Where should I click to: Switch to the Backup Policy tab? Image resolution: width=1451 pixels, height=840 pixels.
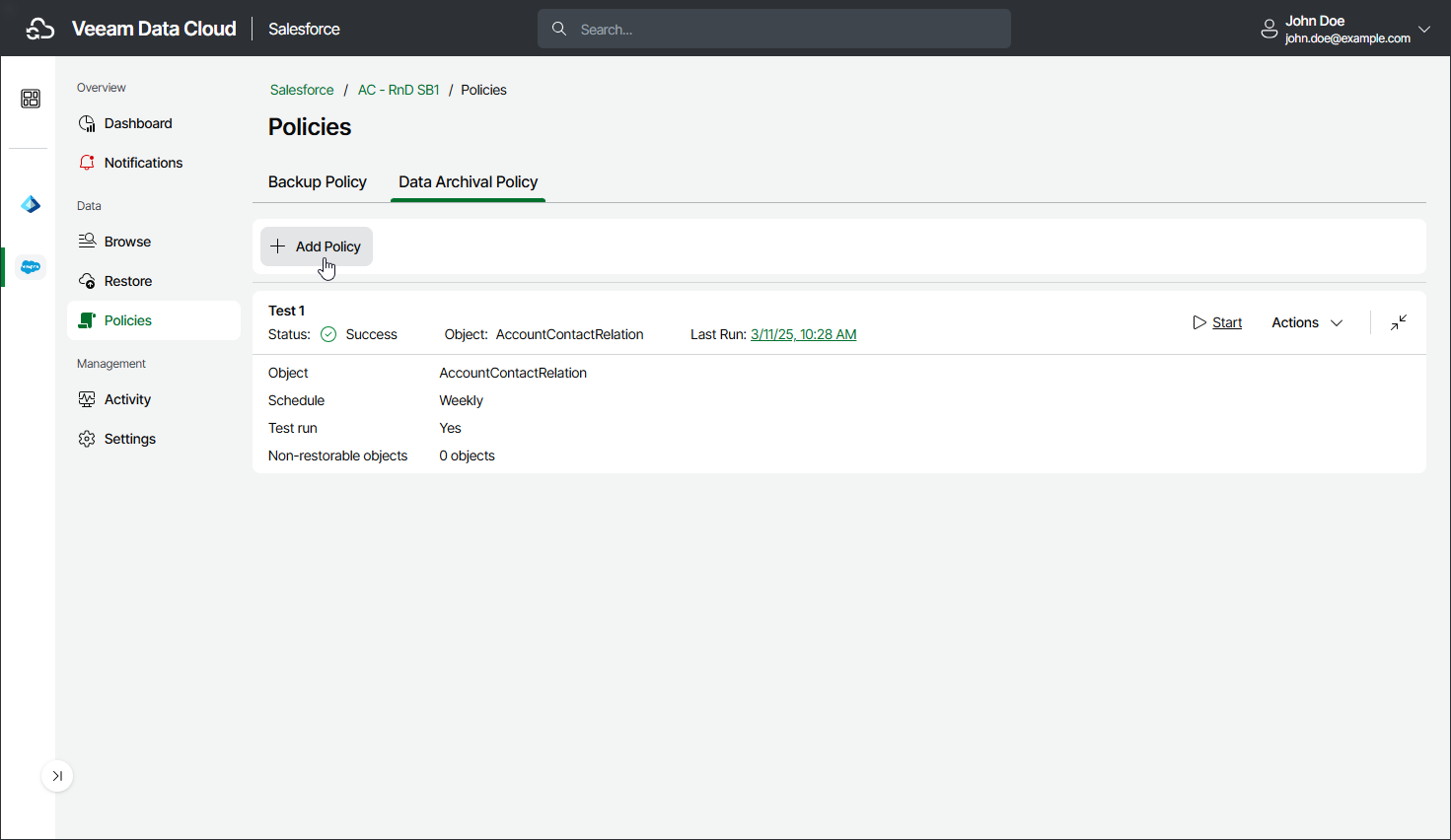318,181
